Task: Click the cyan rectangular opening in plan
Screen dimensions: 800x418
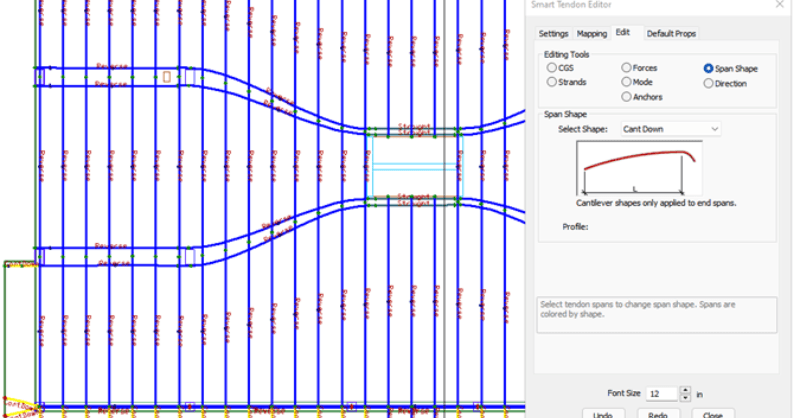Action: 415,165
